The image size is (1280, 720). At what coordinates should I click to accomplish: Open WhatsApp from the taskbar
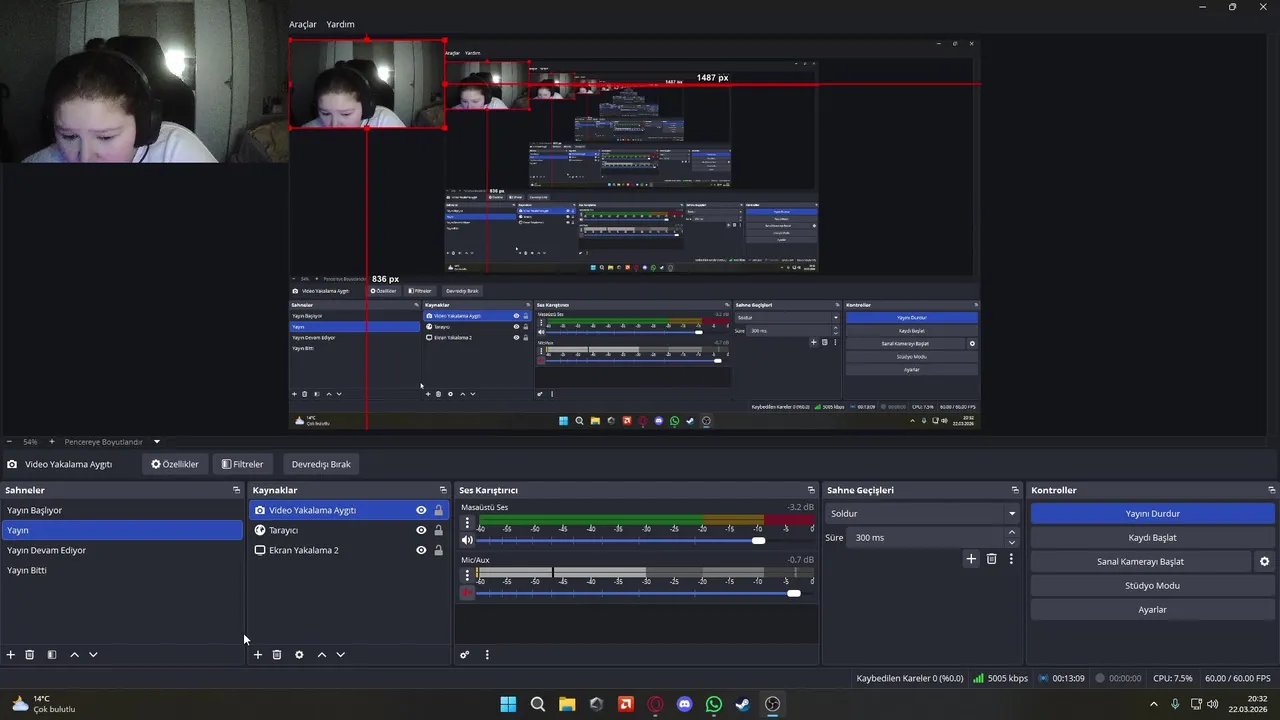click(714, 704)
